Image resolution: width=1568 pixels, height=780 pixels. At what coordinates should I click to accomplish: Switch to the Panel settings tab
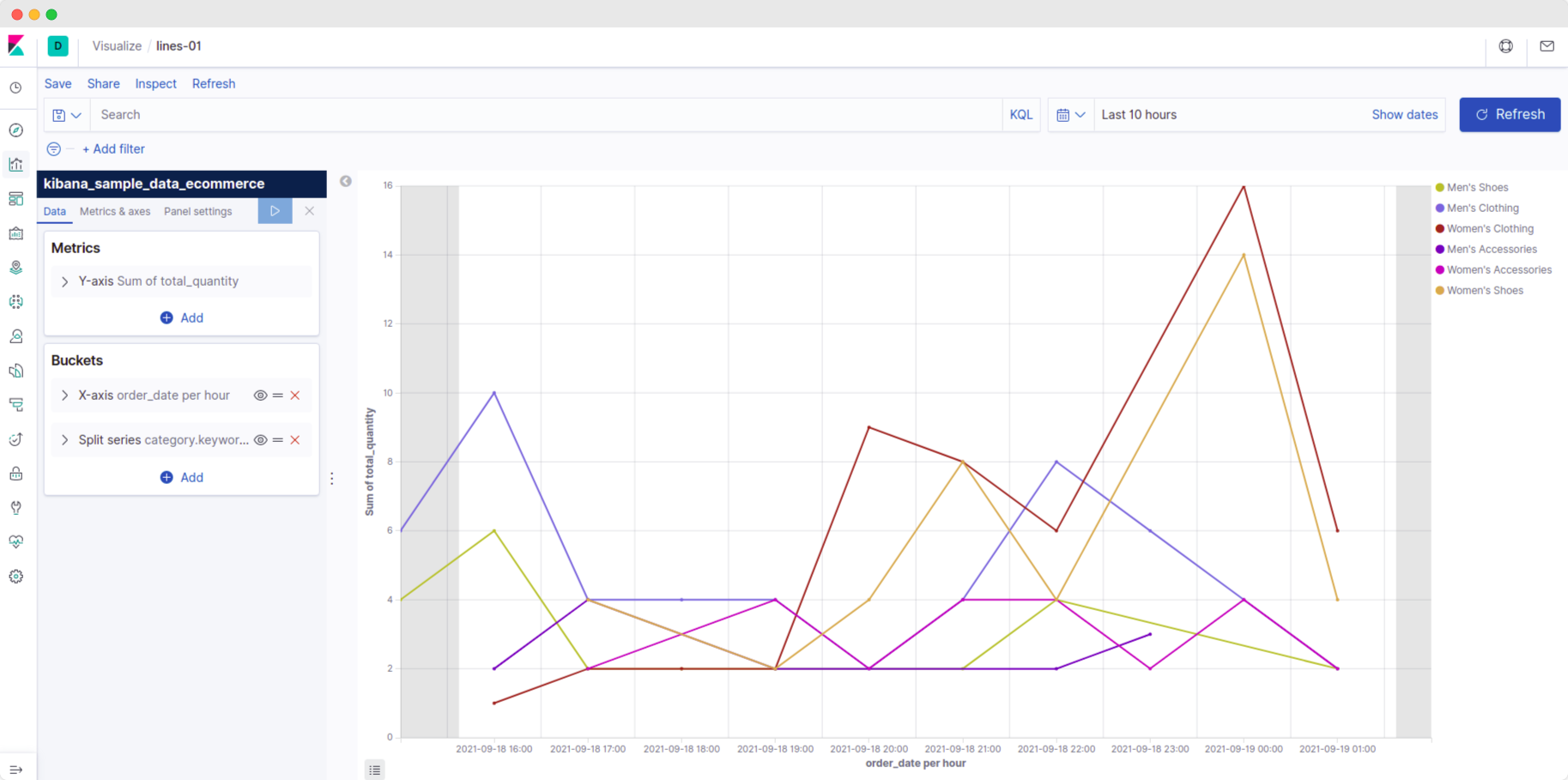[198, 211]
